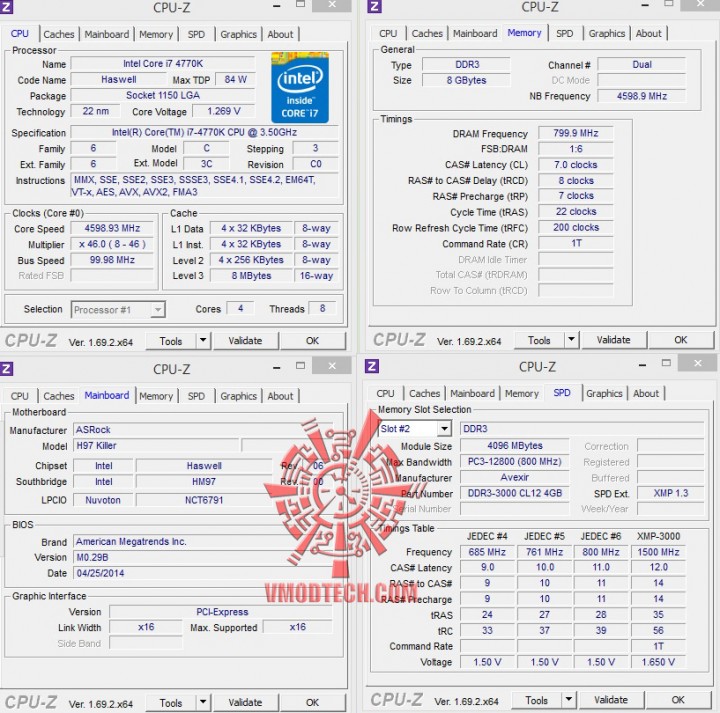Click Validate button in Memory window

(613, 340)
